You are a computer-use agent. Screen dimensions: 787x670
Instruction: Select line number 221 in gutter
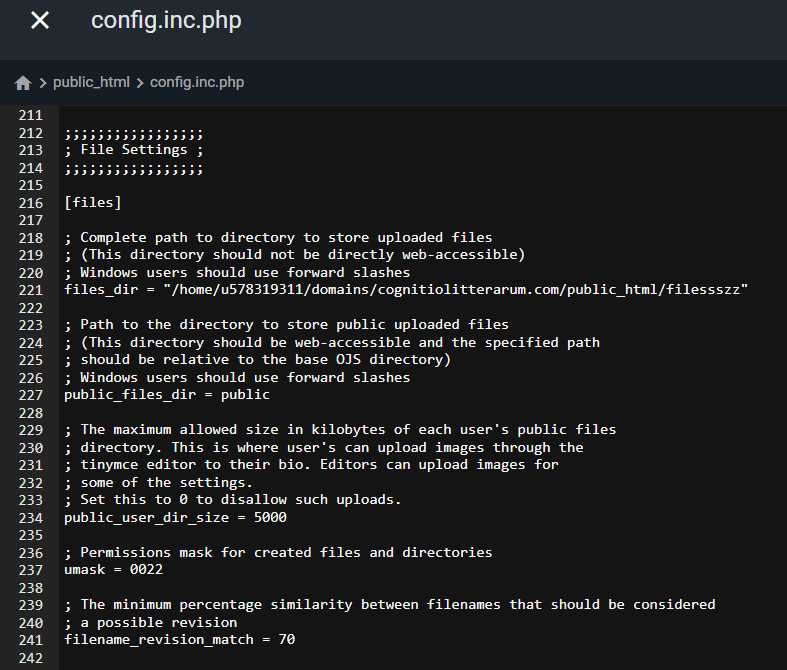point(31,290)
